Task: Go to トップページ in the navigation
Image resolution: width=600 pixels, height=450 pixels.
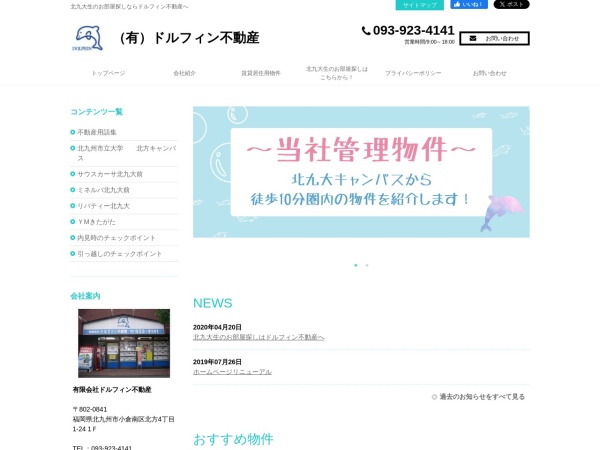Action: (108, 73)
